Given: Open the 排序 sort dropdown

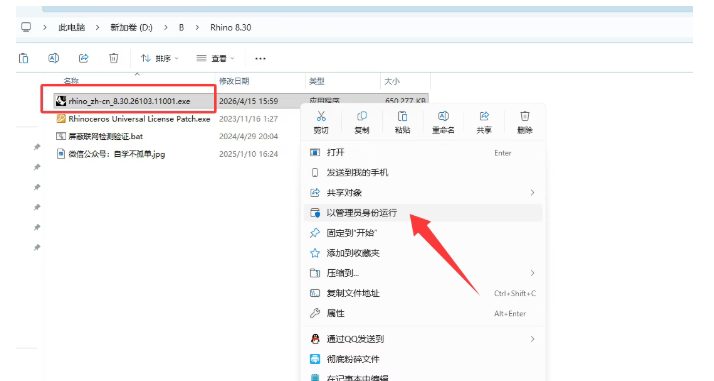Looking at the screenshot, I should 160,58.
